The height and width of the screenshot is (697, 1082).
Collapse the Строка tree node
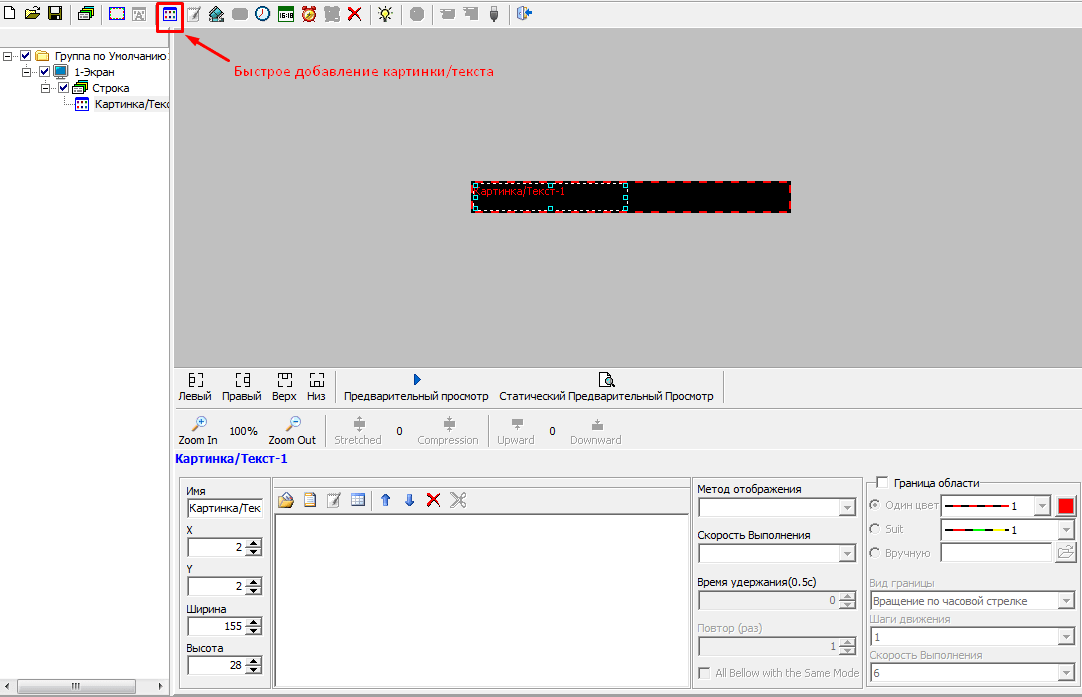(46, 88)
